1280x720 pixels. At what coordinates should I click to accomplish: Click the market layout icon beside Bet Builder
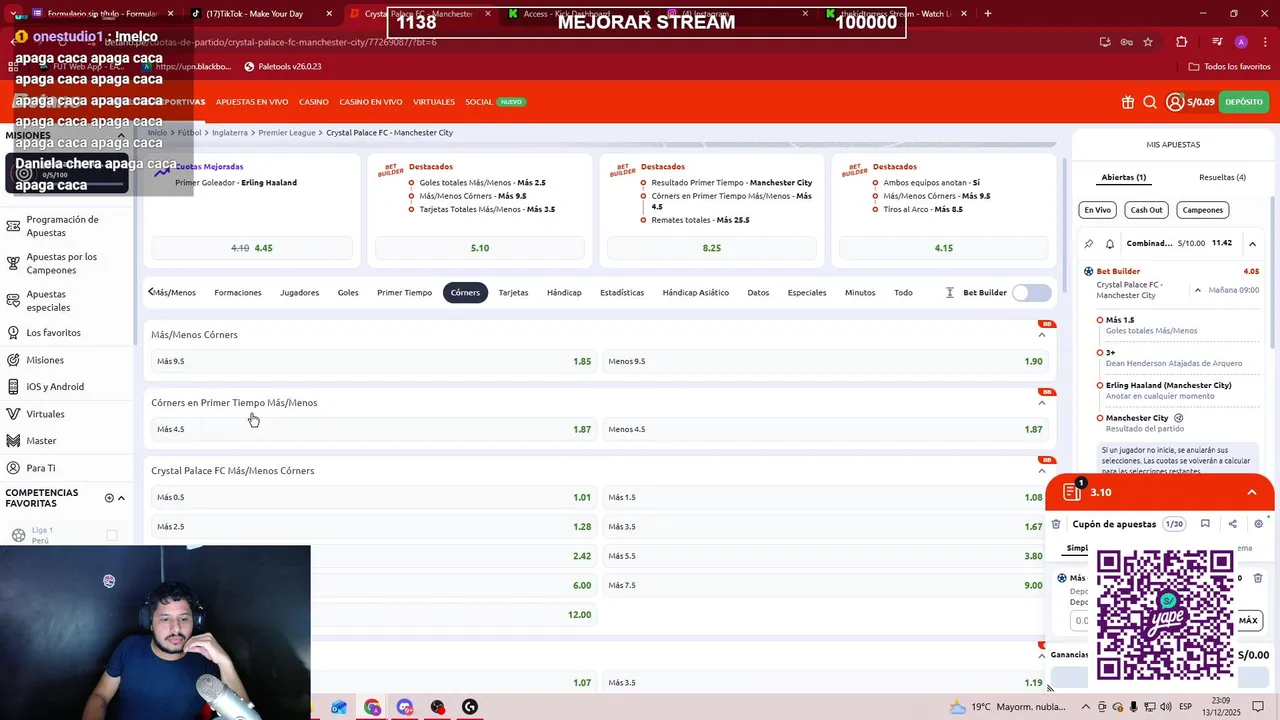950,293
